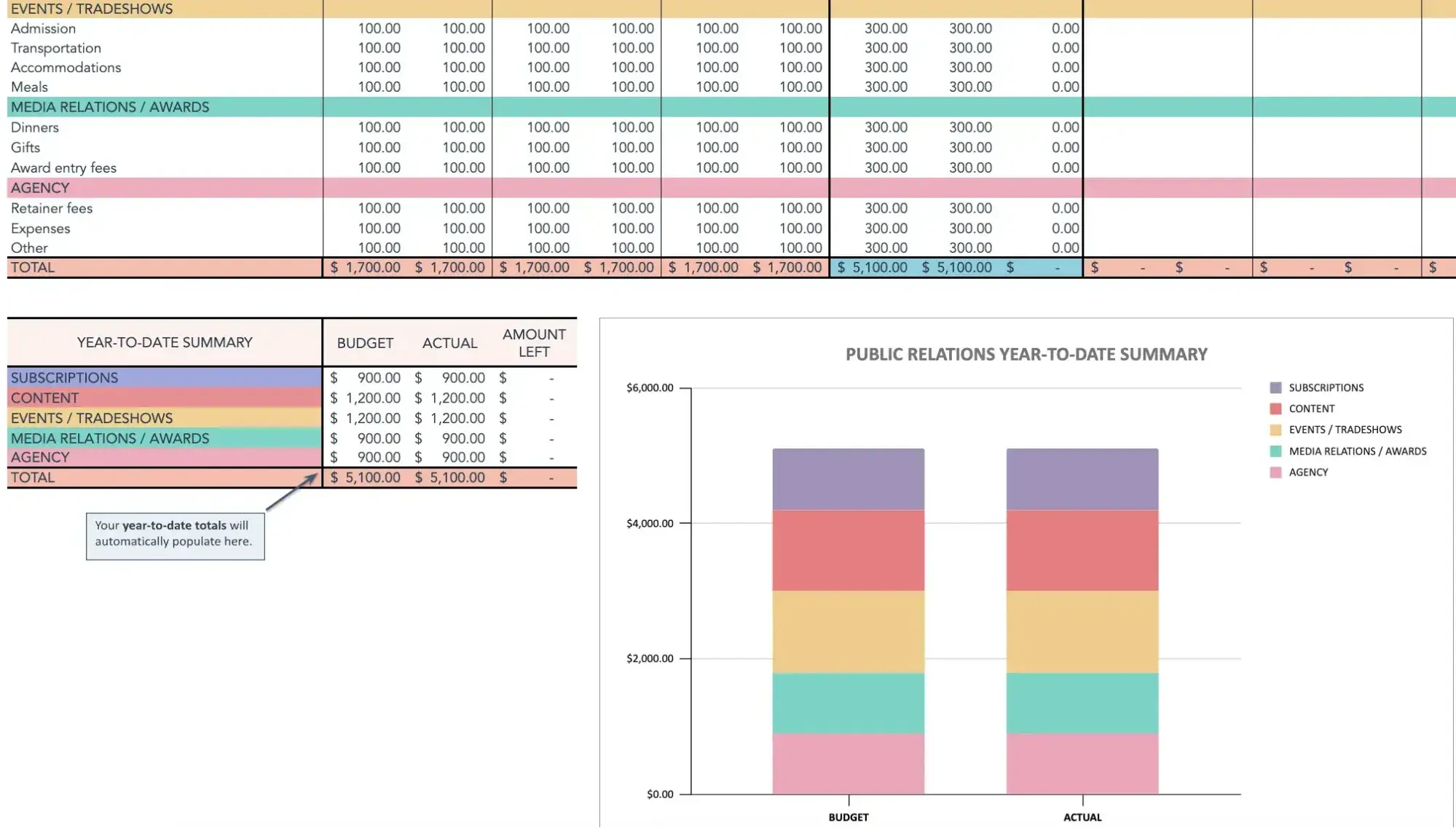Click the Events / Tradeshows legend swatch

pos(1275,430)
